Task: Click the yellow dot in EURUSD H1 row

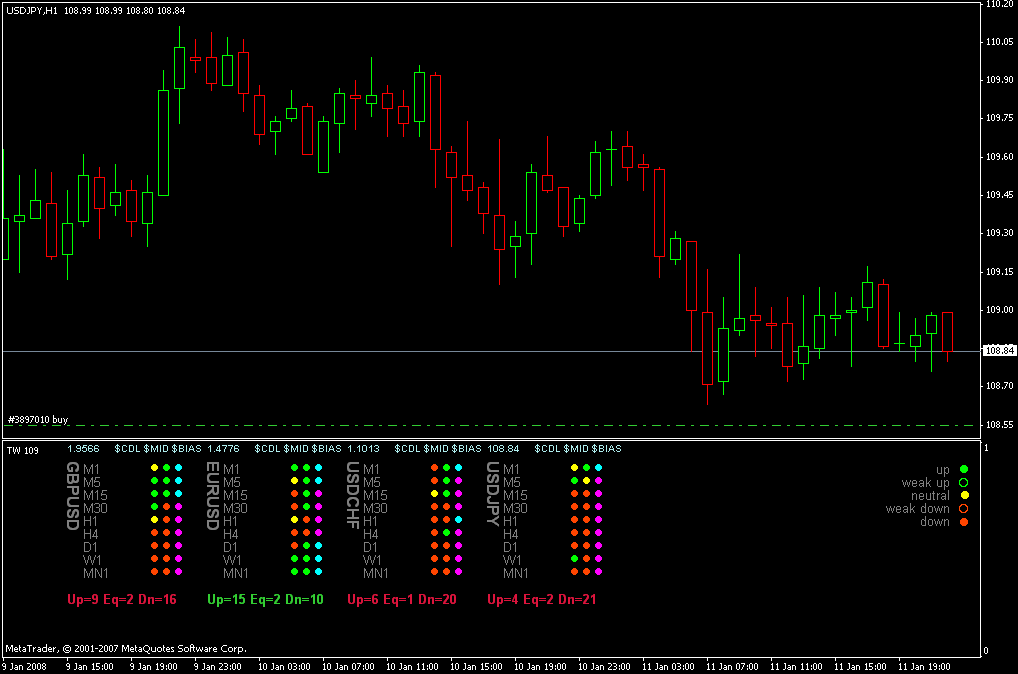Action: click(x=294, y=520)
